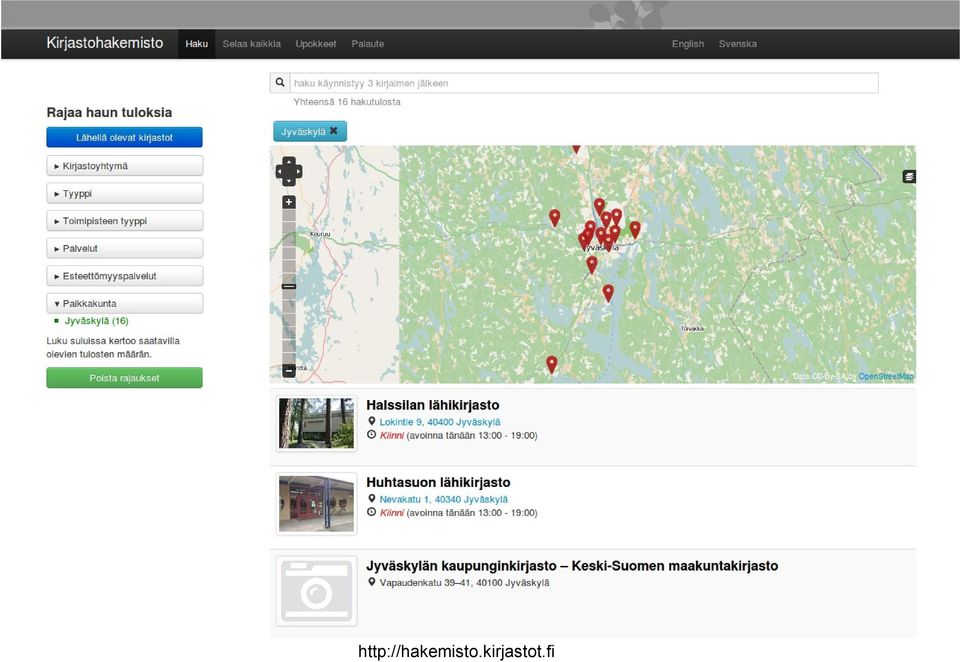Open the map layer switcher icon
This screenshot has width=960, height=662.
click(x=909, y=177)
